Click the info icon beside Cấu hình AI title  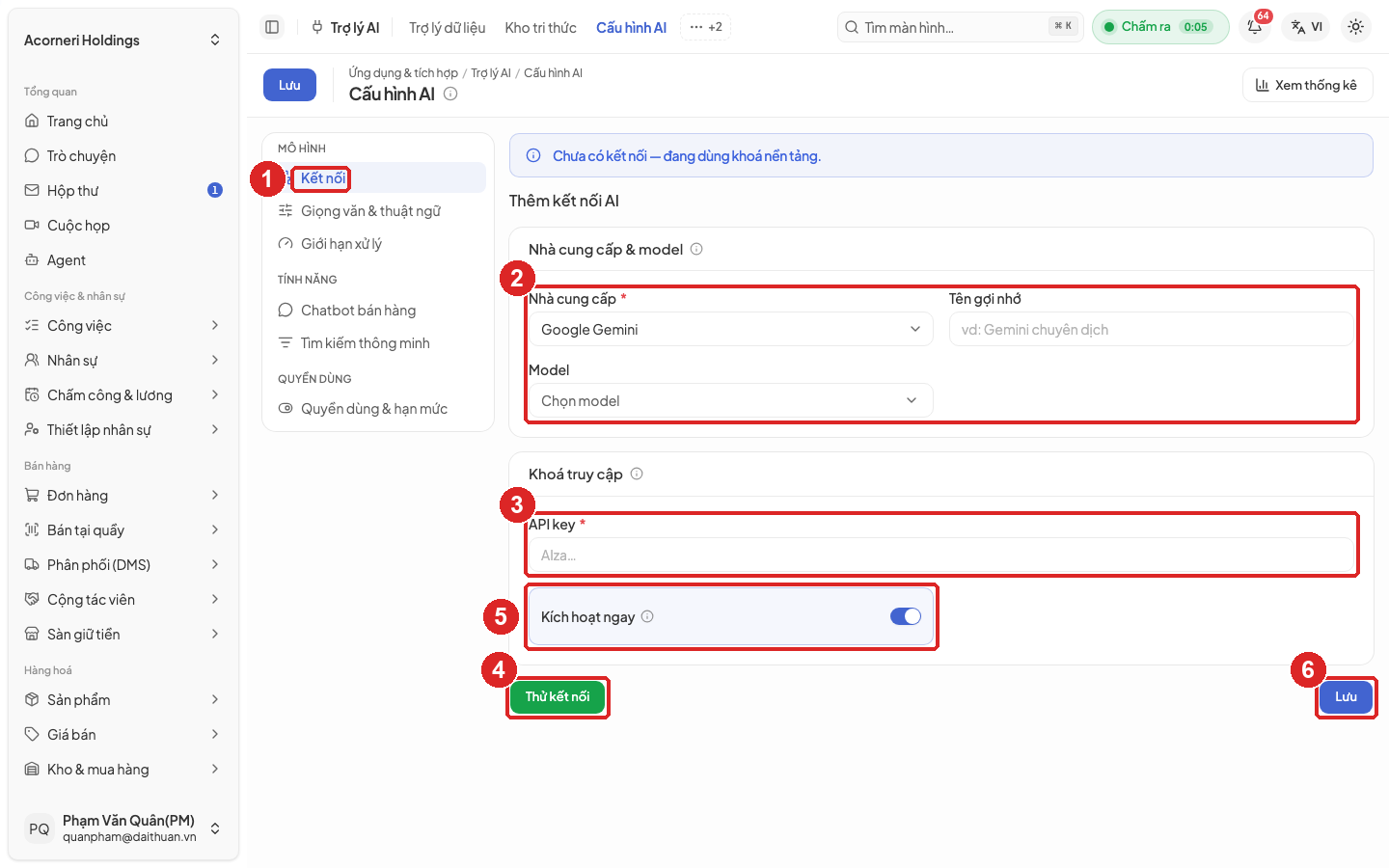click(x=450, y=94)
